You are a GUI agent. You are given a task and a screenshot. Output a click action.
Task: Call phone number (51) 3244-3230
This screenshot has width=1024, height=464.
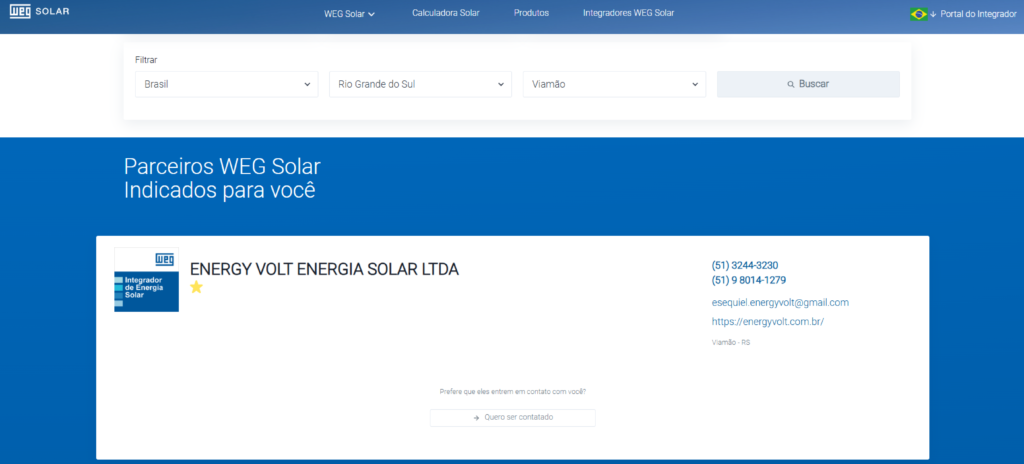[x=744, y=265]
